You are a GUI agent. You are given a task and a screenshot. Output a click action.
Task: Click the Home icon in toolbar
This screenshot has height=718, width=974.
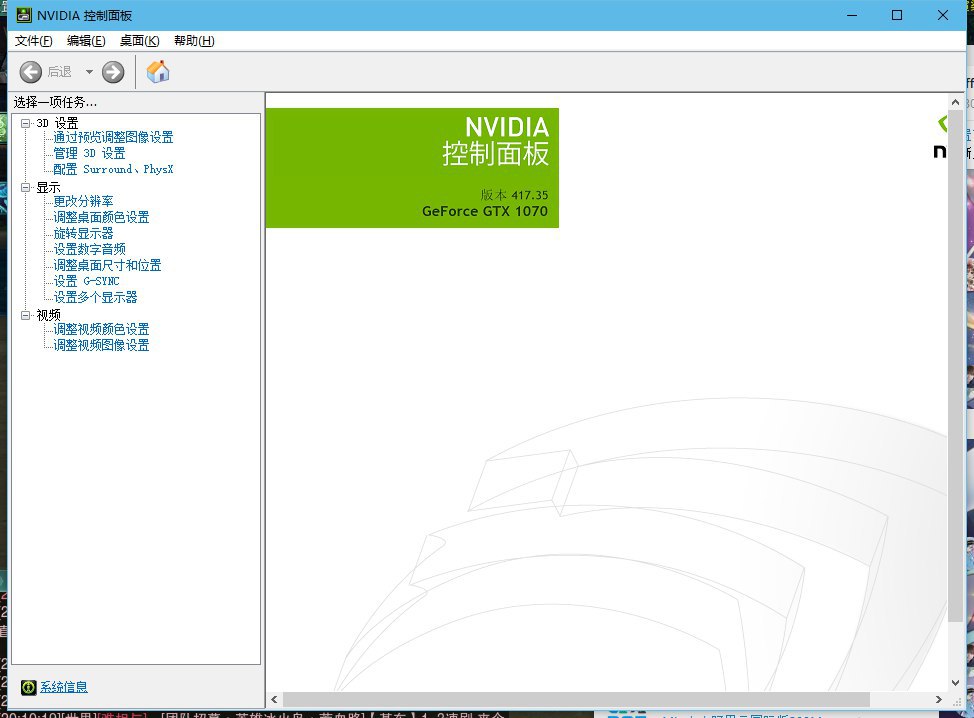[158, 71]
